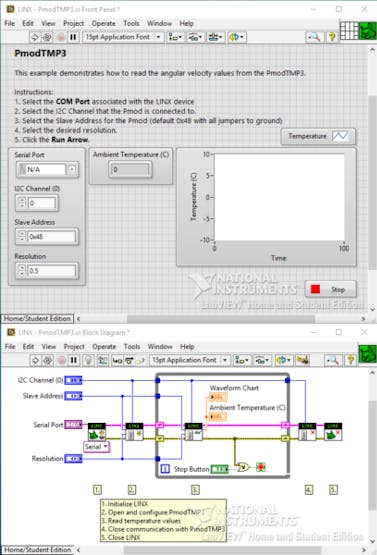This screenshot has width=377, height=555.
Task: Click the LINX Initialize VI node
Action: pyautogui.click(x=97, y=432)
